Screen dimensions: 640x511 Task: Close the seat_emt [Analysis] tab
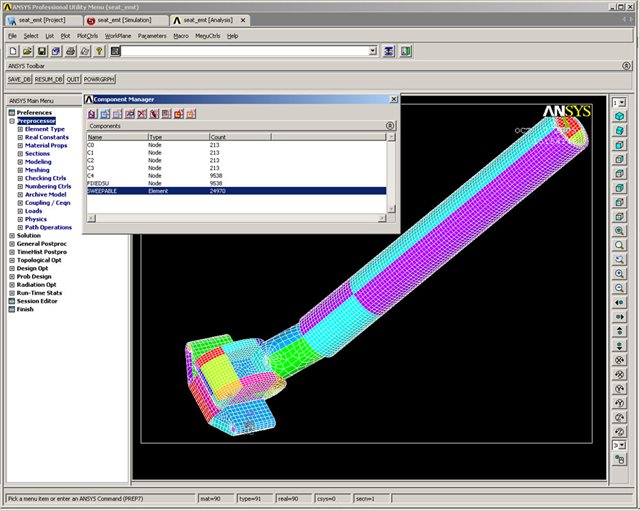coord(243,20)
